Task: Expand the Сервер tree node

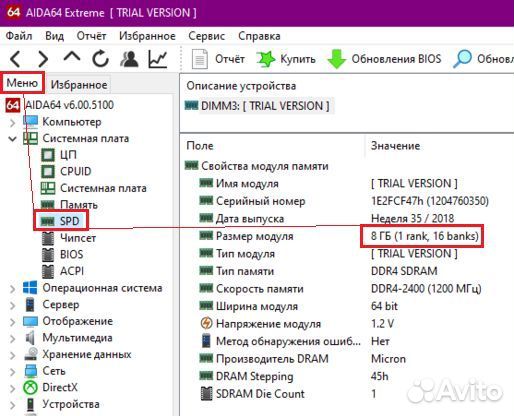Action: [13, 305]
